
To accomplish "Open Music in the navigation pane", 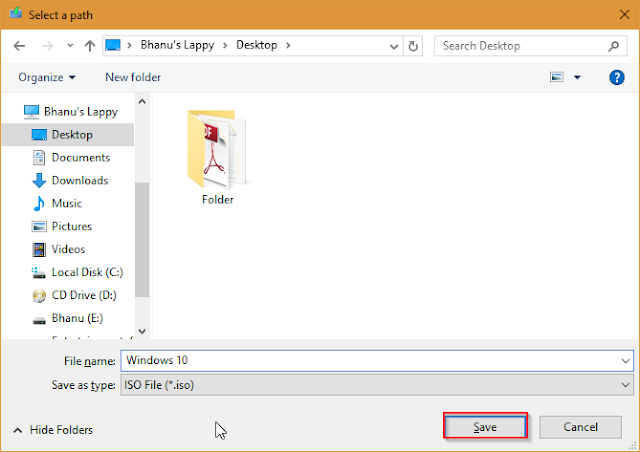I will pos(67,203).
